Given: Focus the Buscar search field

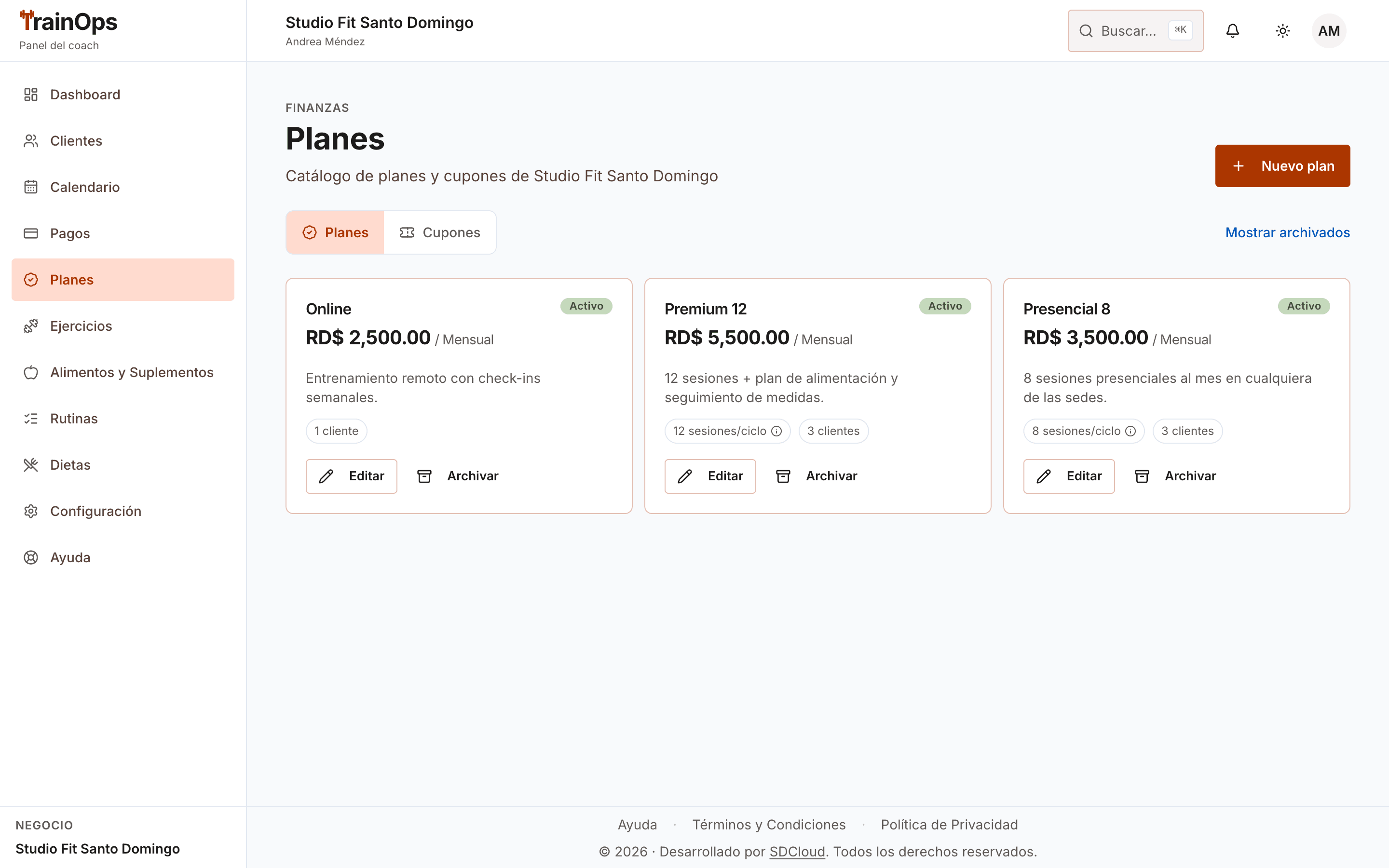Looking at the screenshot, I should (1135, 31).
